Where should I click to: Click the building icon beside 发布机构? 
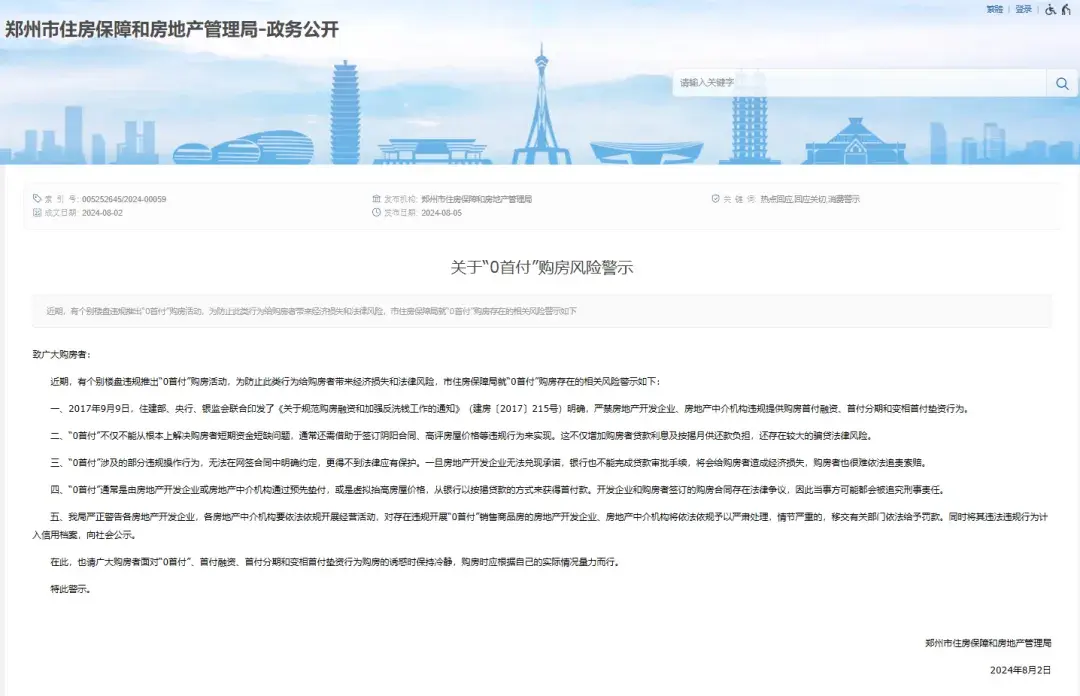point(377,199)
